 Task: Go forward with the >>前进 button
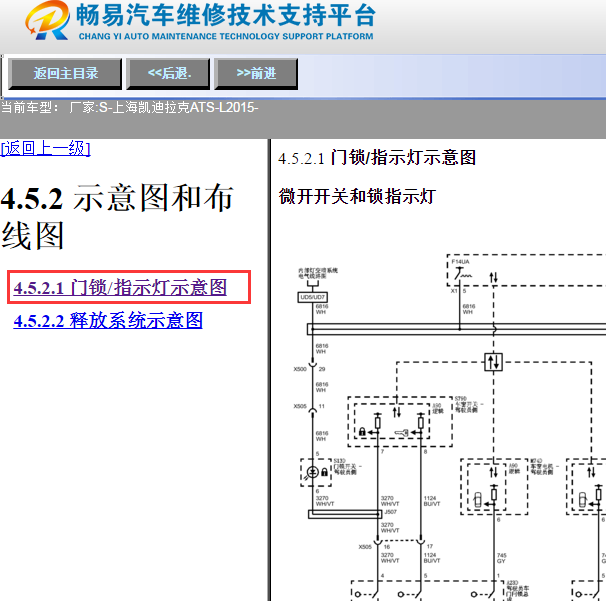coord(256,74)
